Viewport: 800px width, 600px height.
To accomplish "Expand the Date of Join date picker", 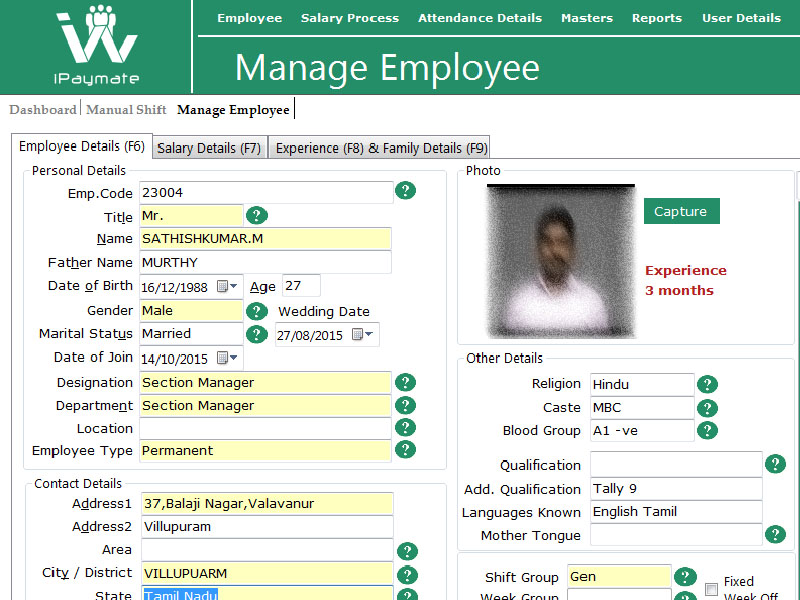I will pos(228,358).
